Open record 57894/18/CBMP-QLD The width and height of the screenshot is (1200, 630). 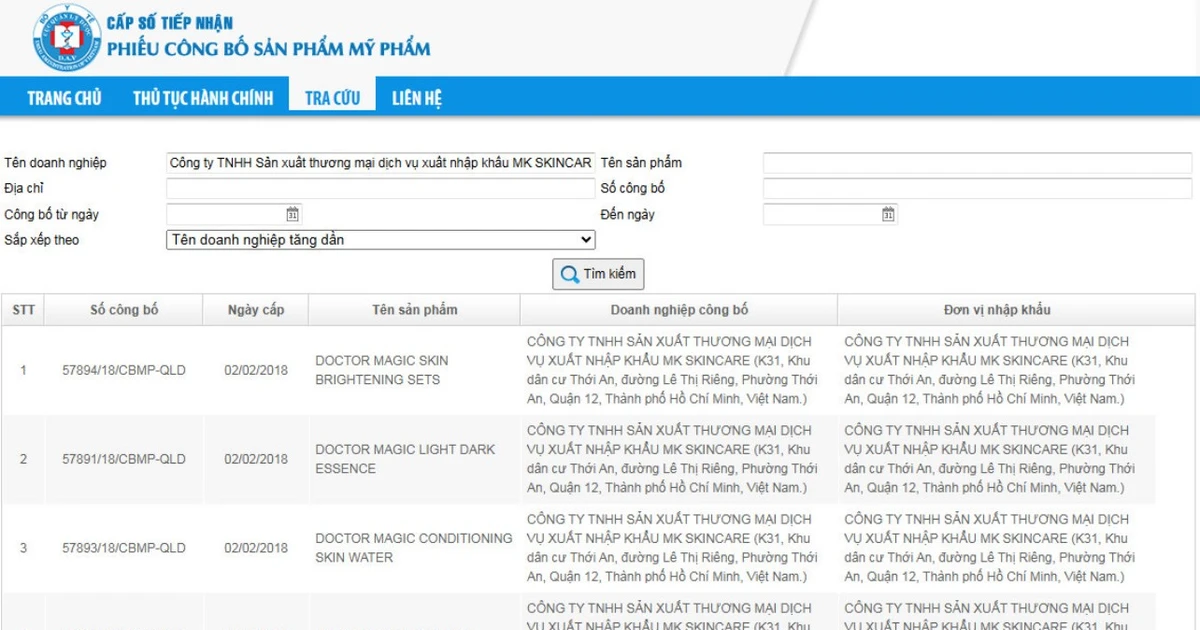pos(124,370)
